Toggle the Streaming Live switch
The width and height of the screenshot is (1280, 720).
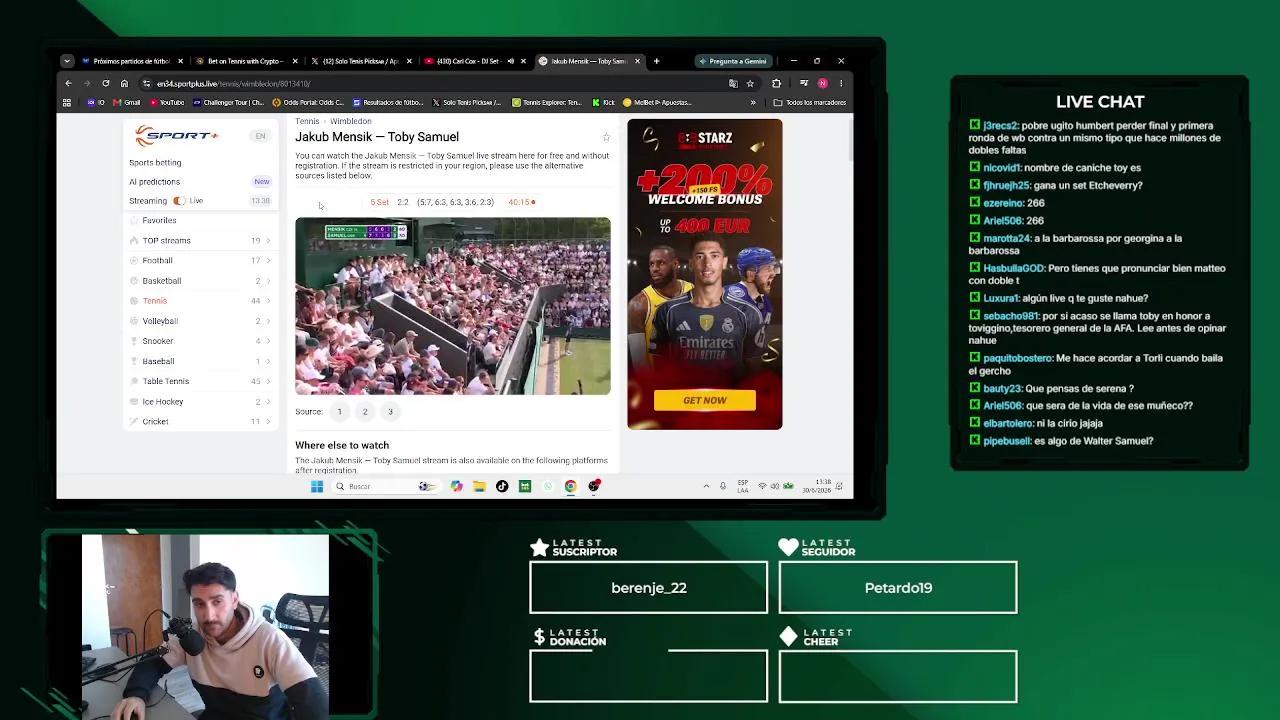[179, 201]
